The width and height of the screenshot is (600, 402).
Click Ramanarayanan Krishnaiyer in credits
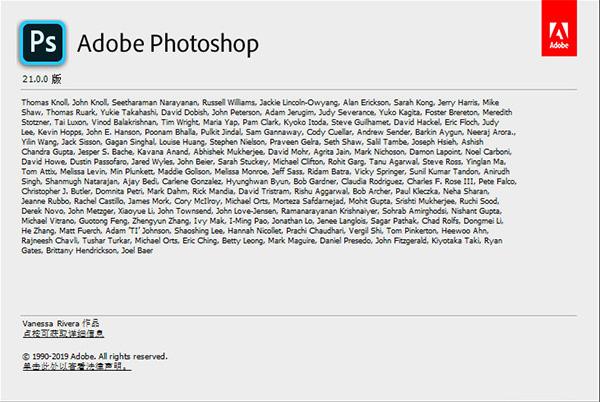click(329, 211)
